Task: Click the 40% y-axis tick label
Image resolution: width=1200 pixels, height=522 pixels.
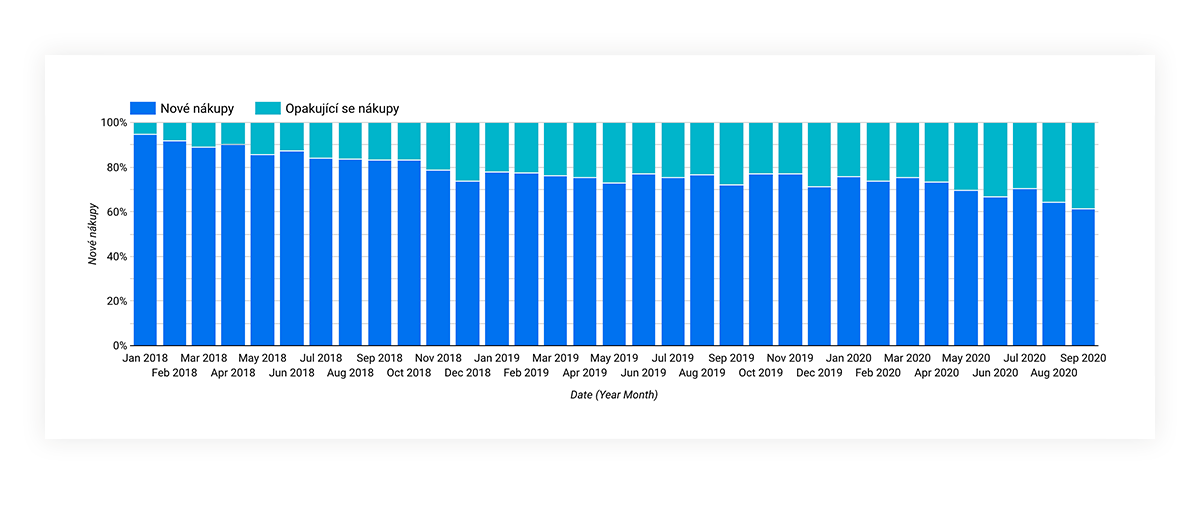Action: click(x=116, y=257)
